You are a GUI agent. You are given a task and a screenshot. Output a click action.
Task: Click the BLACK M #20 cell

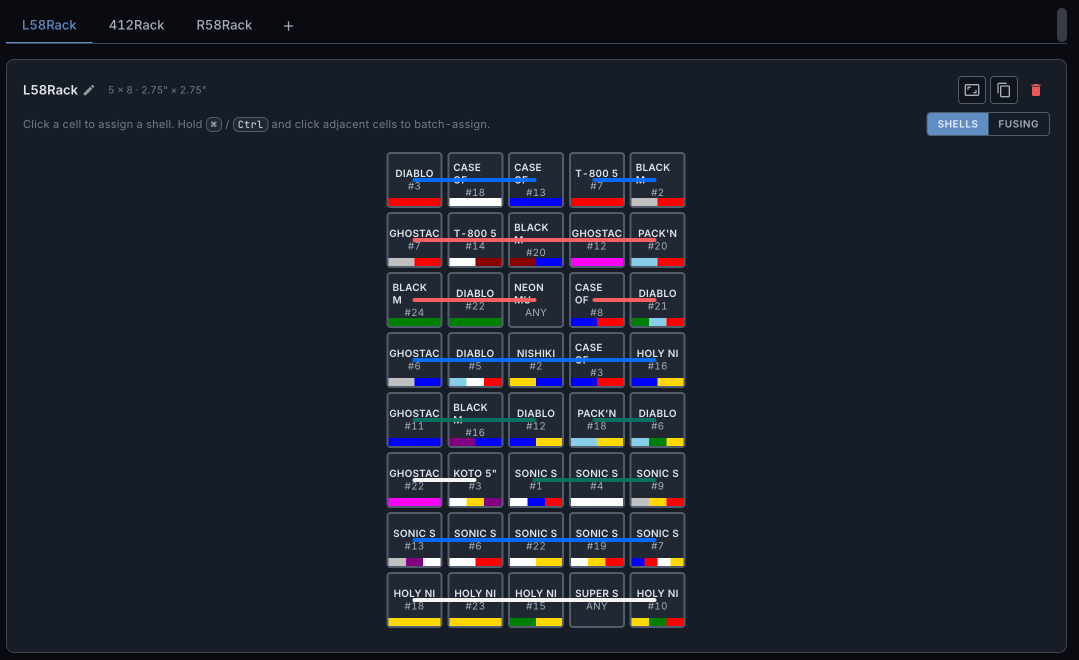(536, 239)
